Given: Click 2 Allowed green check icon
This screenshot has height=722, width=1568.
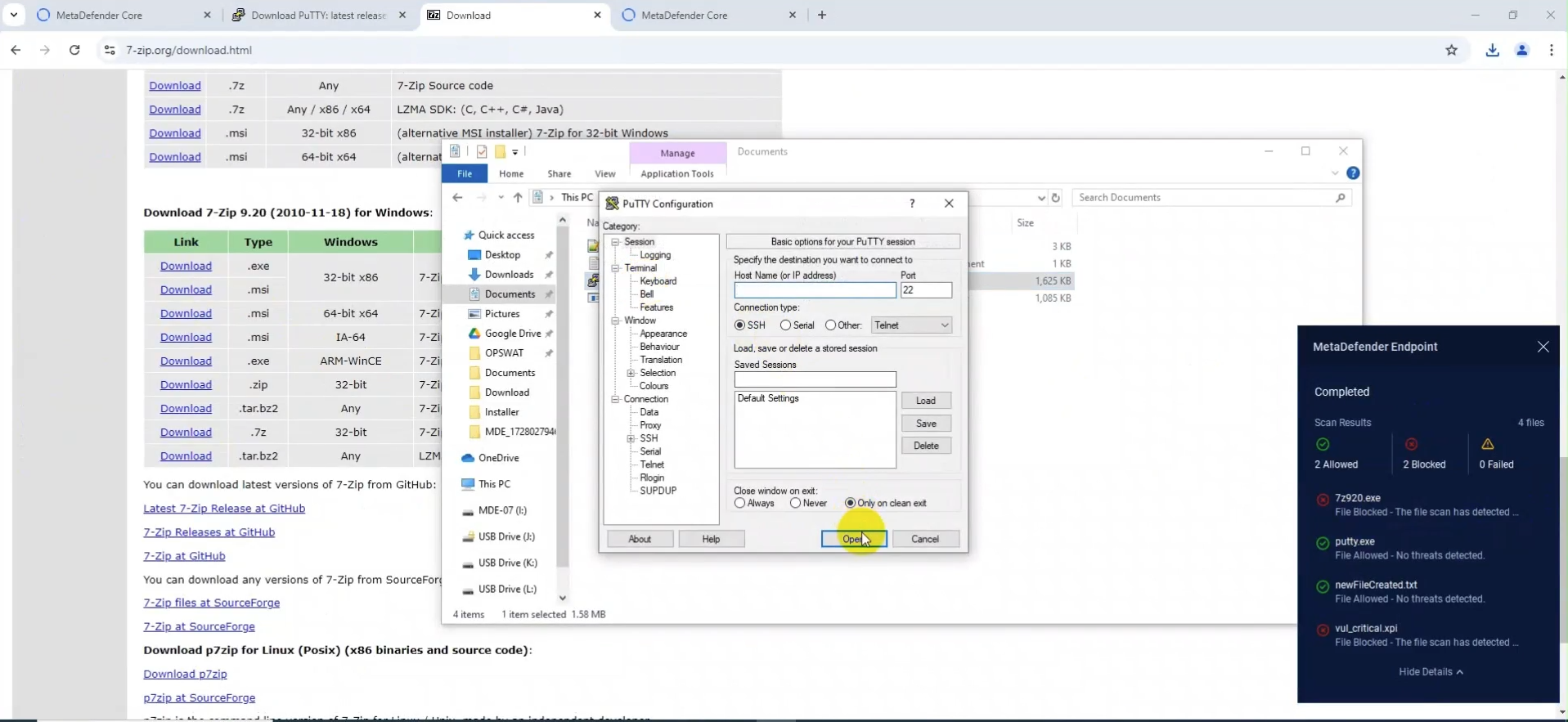Looking at the screenshot, I should (x=1323, y=444).
